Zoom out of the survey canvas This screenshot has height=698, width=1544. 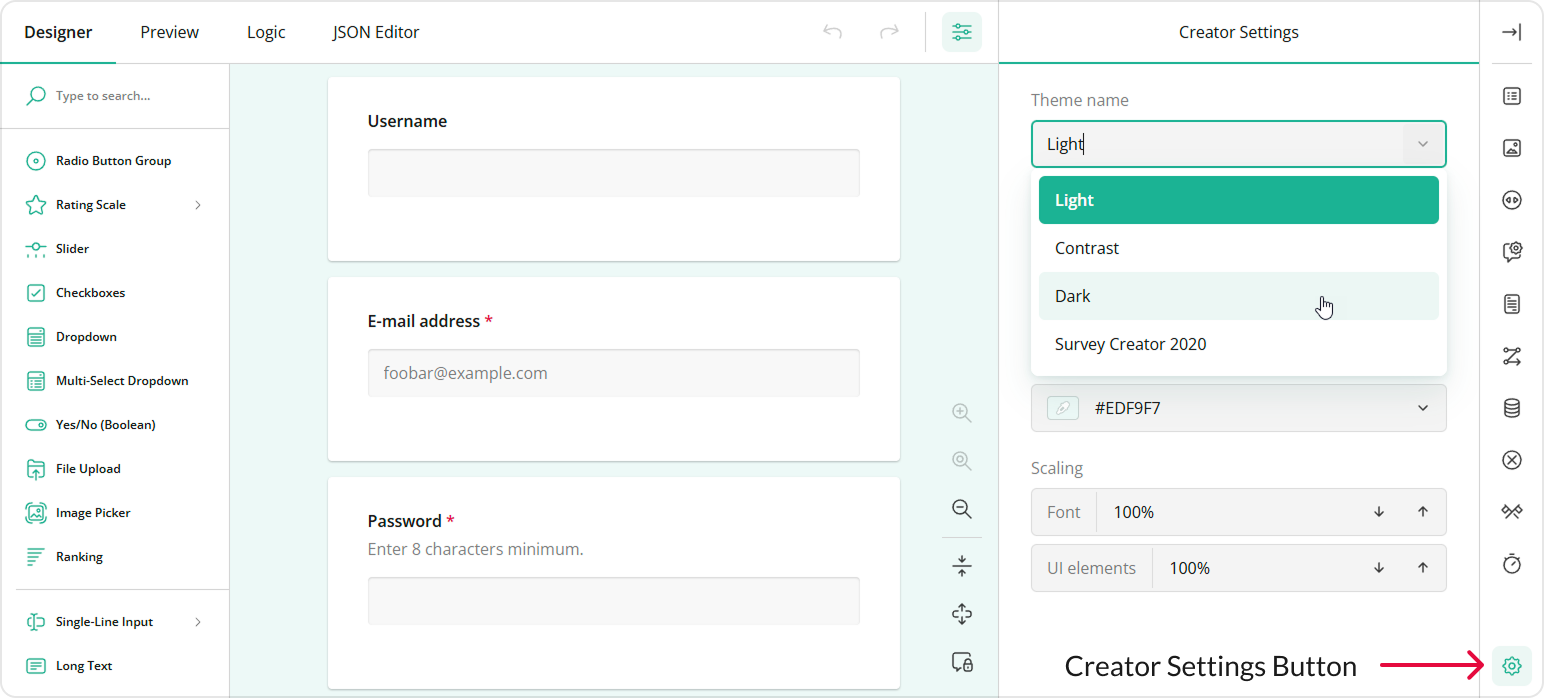961,509
